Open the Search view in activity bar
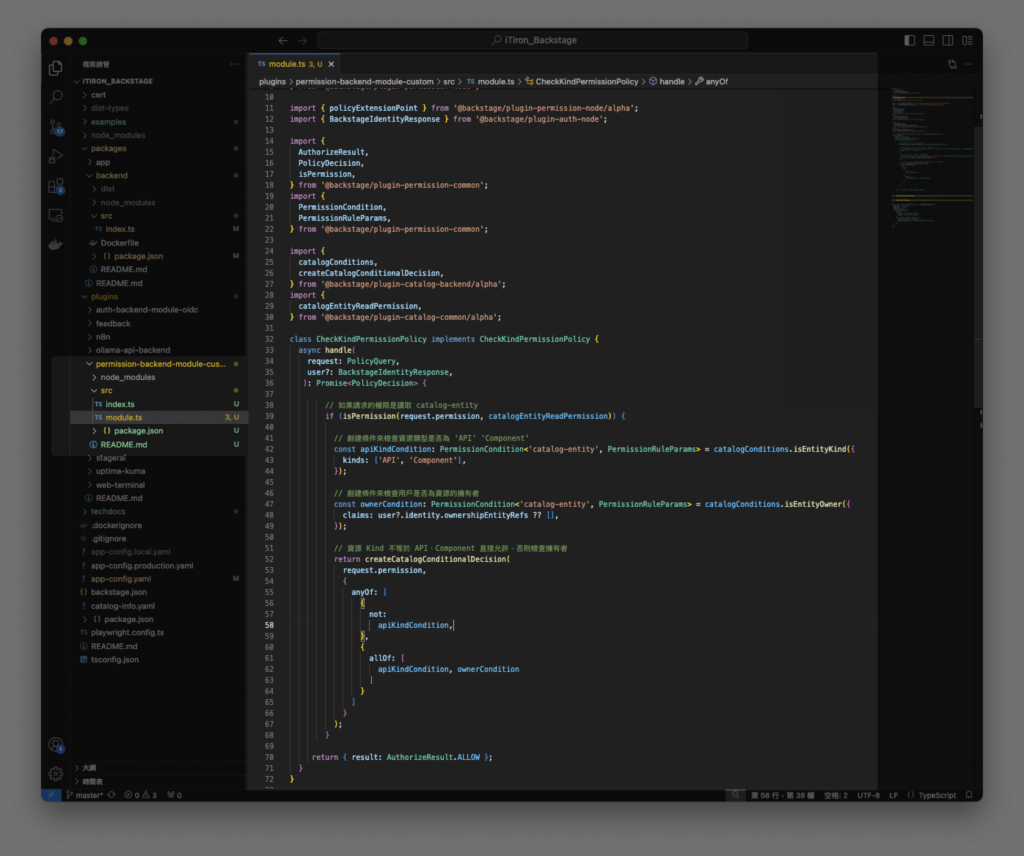Viewport: 1024px width, 856px height. coord(56,97)
